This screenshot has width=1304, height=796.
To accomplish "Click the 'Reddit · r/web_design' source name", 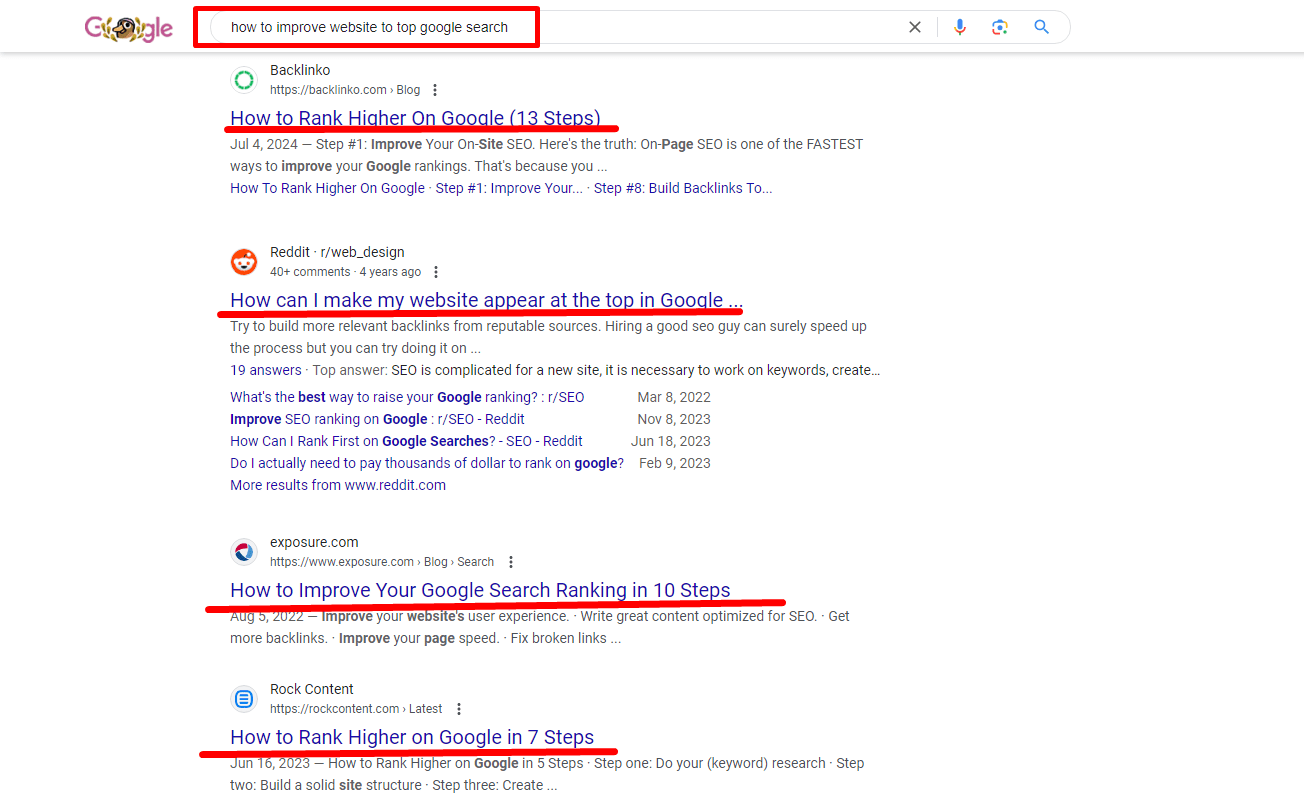I will [x=337, y=252].
